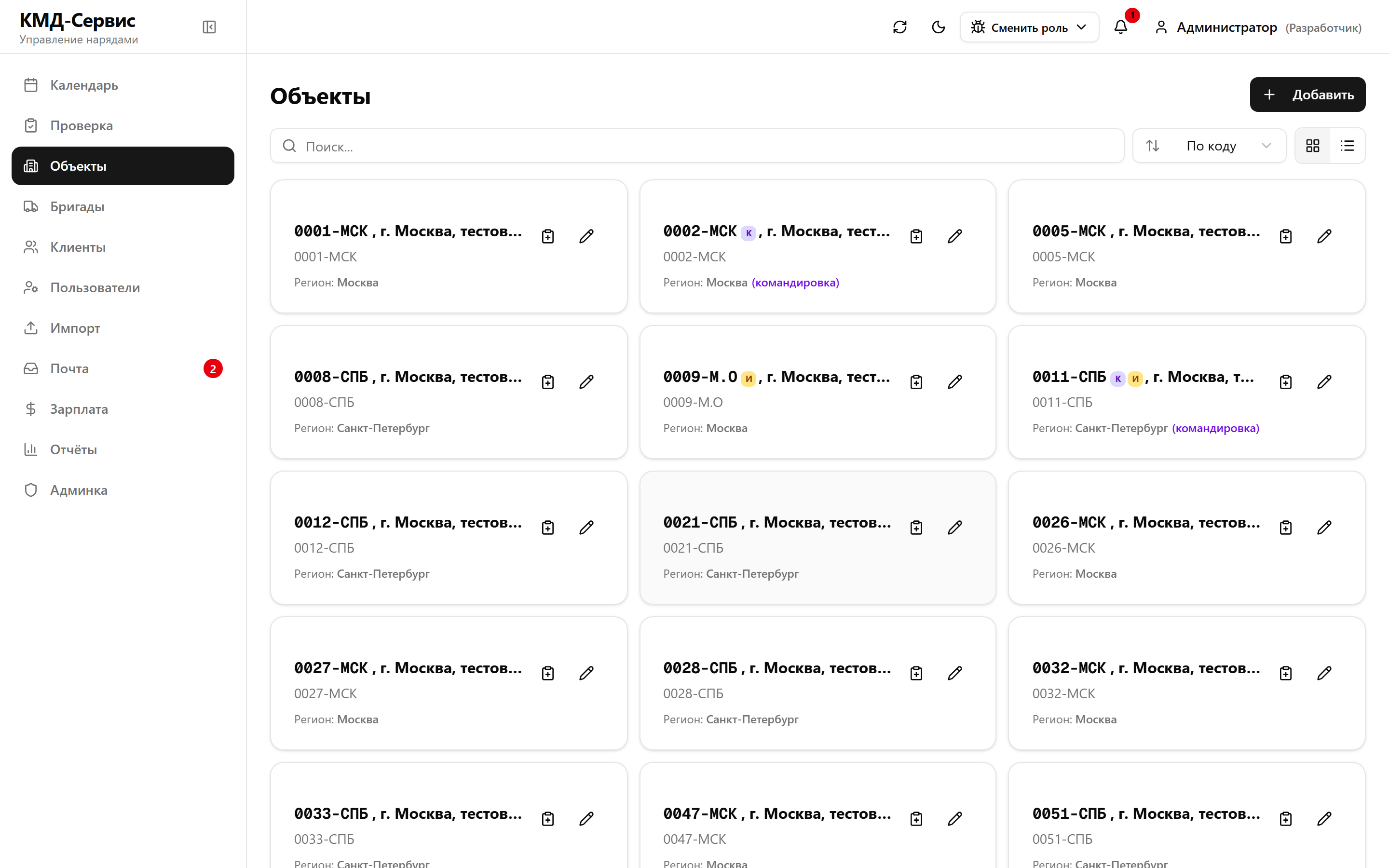This screenshot has height=868, width=1389.
Task: Edit object 0009-М.О pencil icon
Action: 954,382
